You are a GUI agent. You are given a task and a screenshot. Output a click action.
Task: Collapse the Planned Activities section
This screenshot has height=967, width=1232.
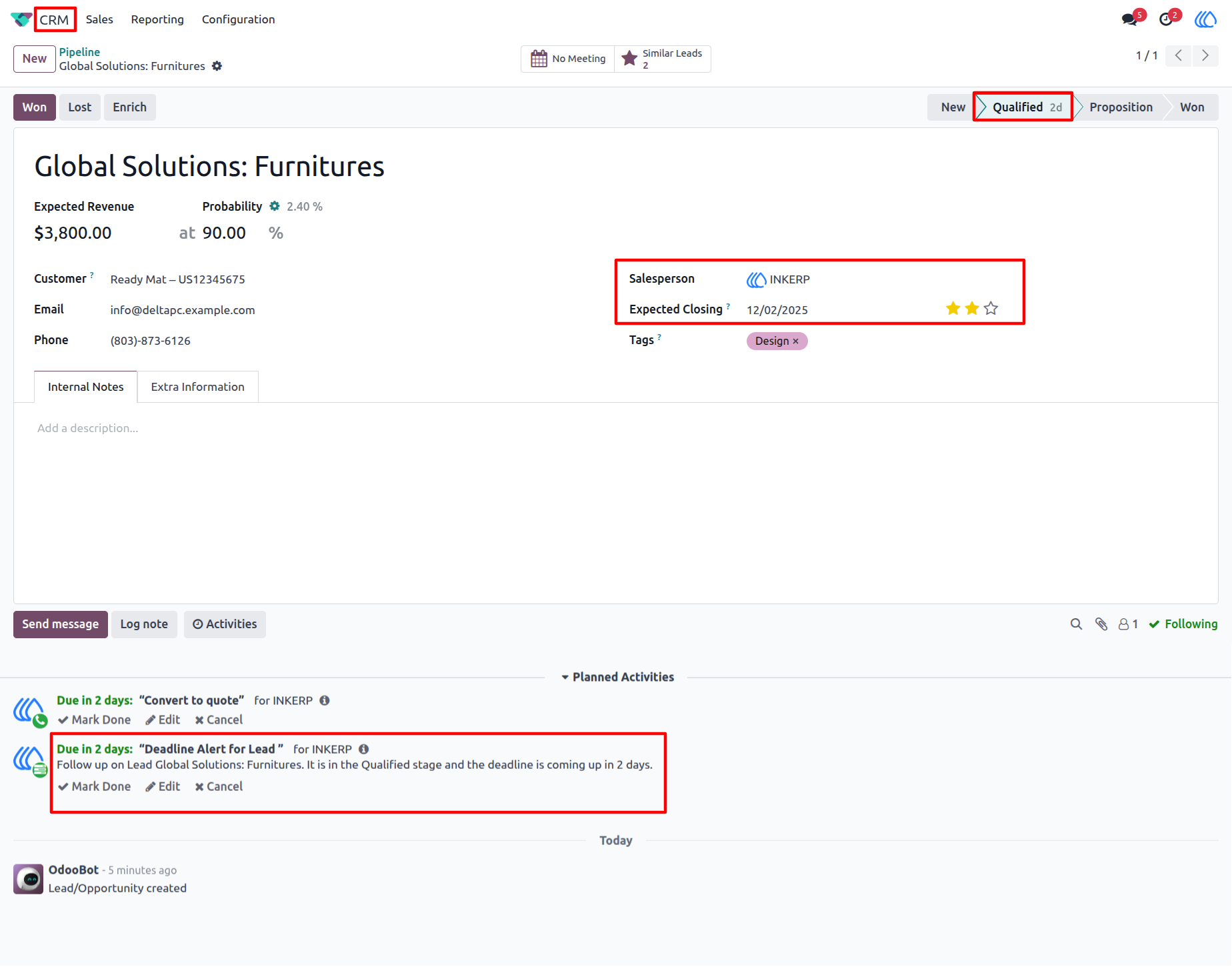click(x=617, y=677)
